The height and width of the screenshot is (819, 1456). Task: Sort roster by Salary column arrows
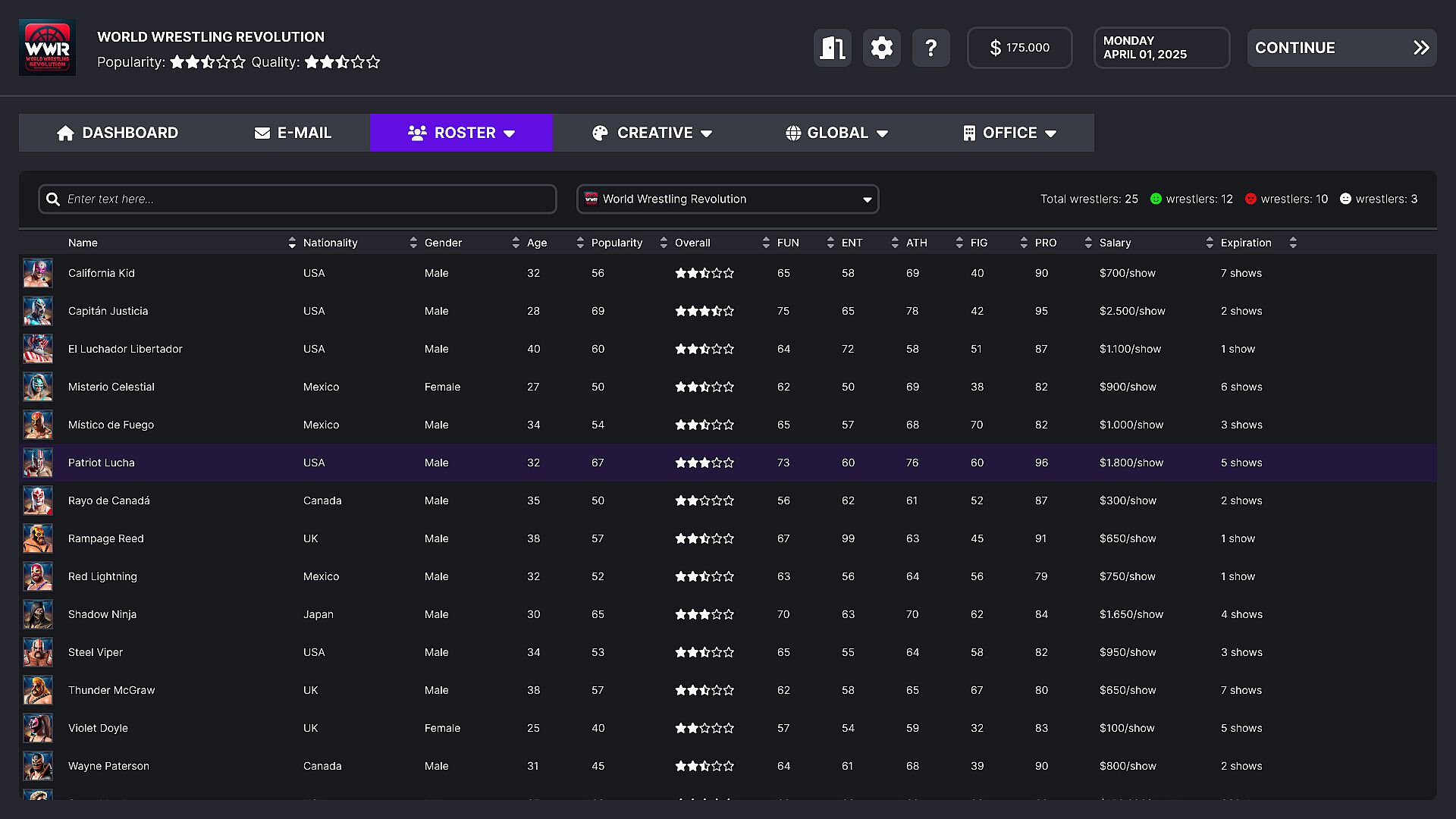click(1210, 243)
